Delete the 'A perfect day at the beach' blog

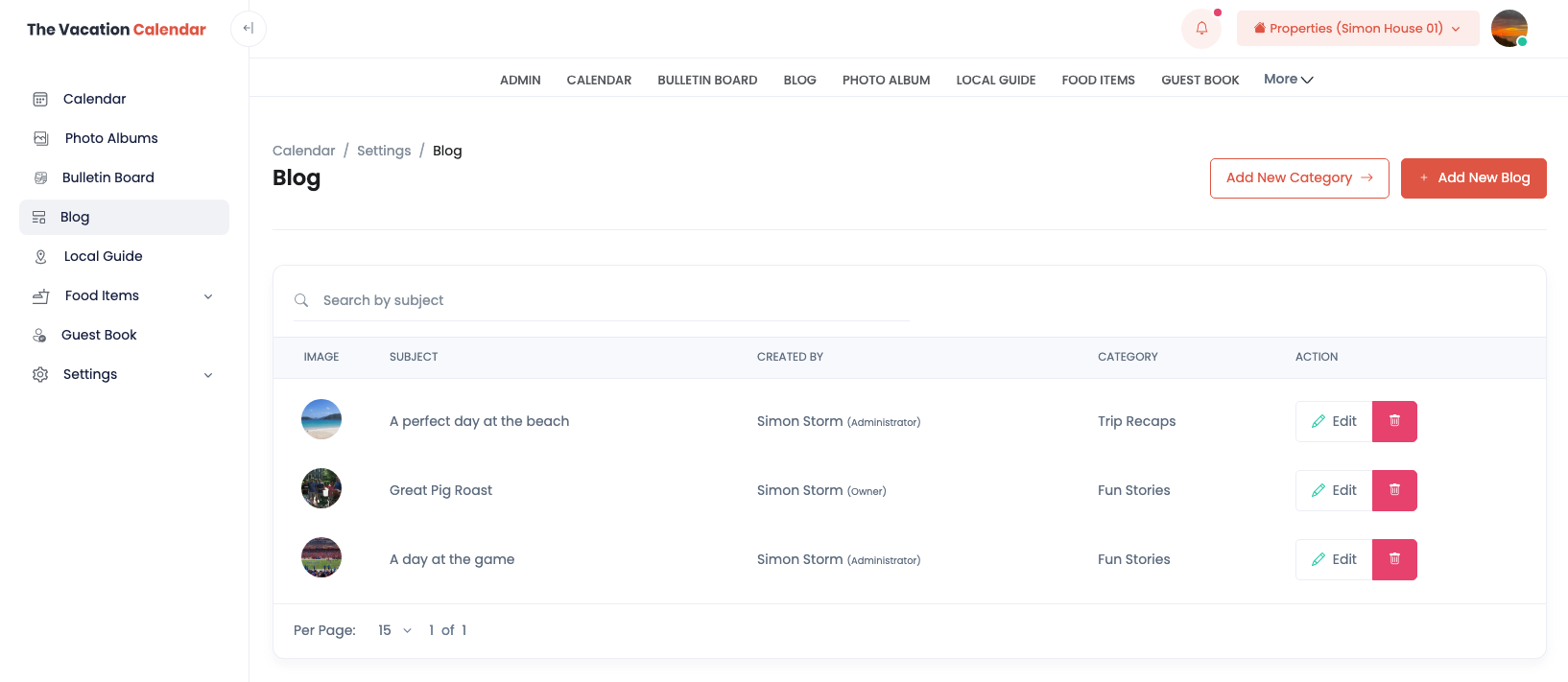point(1394,421)
